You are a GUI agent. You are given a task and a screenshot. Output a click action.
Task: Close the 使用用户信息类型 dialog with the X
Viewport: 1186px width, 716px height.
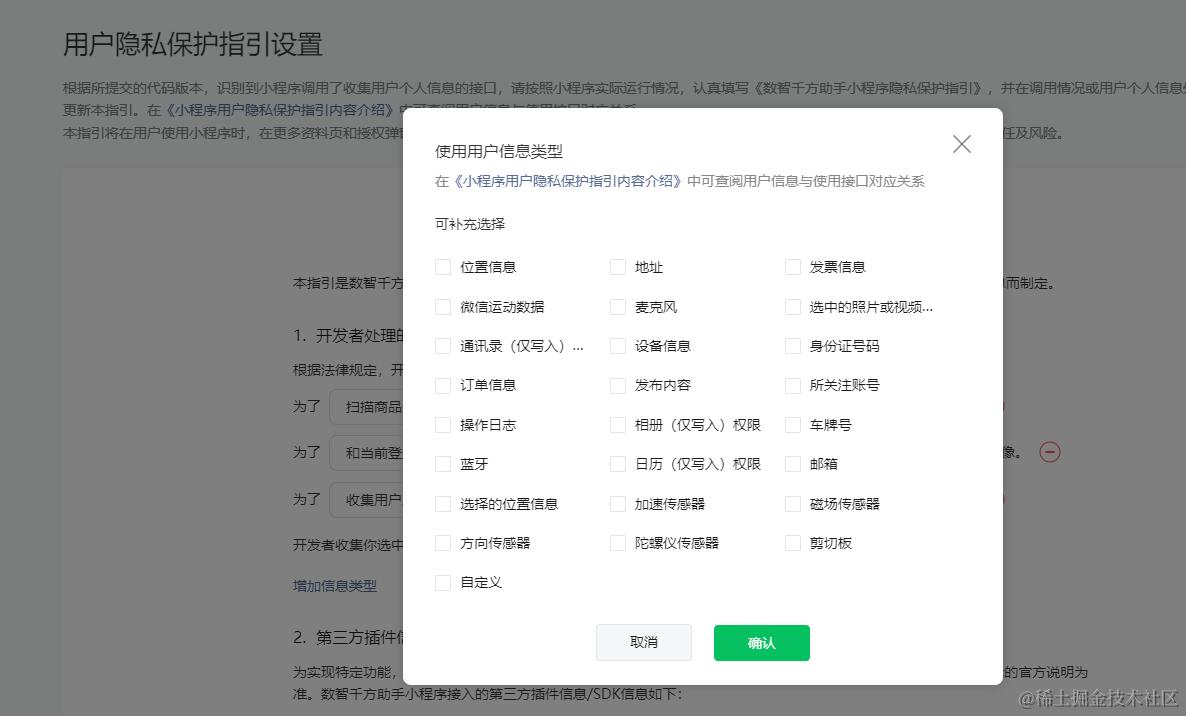pos(961,144)
